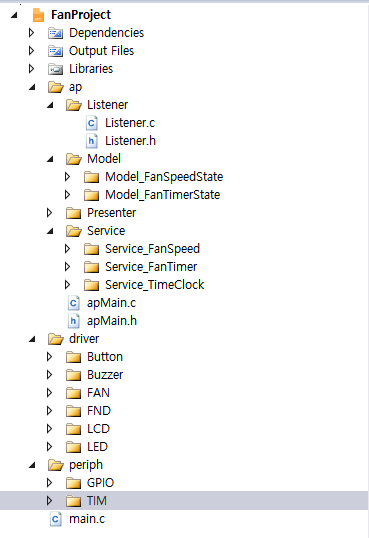
Task: Click the apMain.h header file icon
Action: tap(73, 321)
